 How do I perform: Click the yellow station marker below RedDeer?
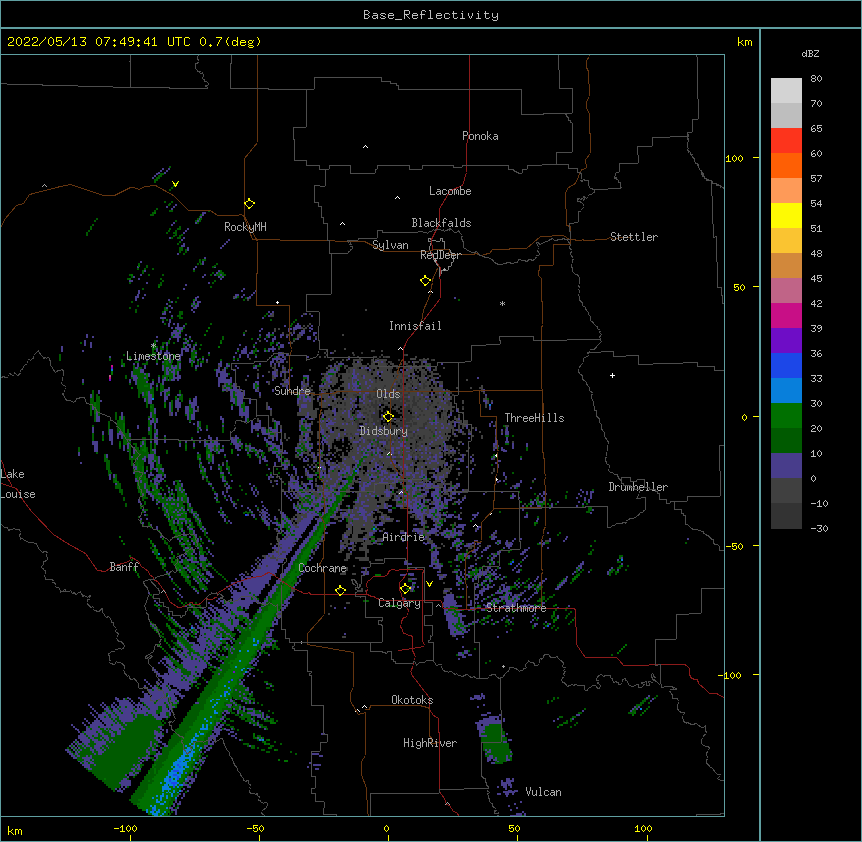point(426,281)
